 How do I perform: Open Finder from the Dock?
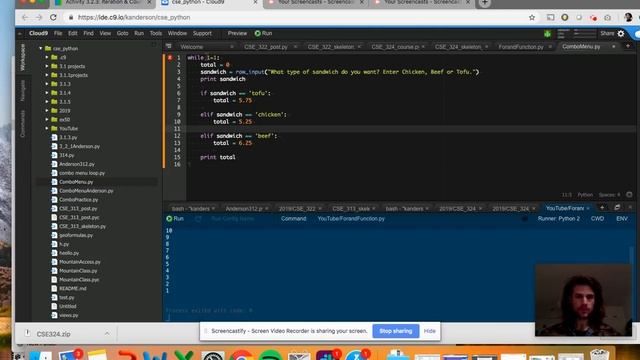pyautogui.click(x=41, y=356)
